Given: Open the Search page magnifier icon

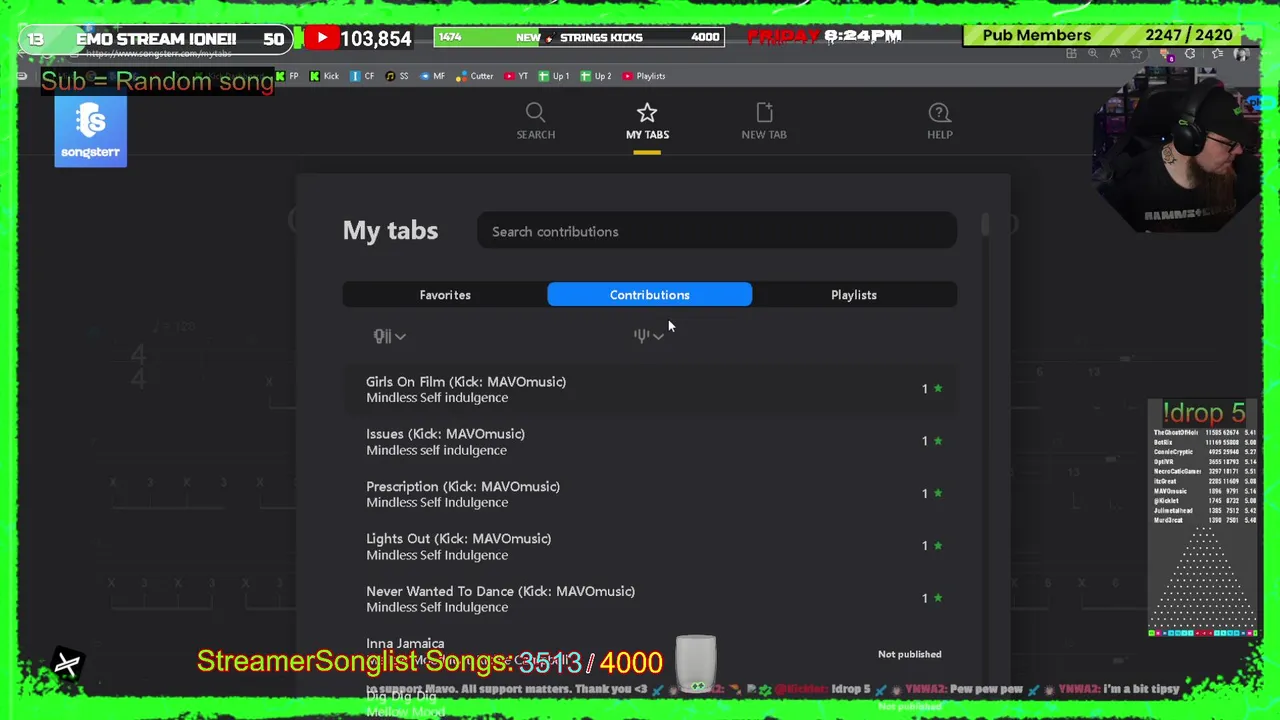Looking at the screenshot, I should pos(535,113).
